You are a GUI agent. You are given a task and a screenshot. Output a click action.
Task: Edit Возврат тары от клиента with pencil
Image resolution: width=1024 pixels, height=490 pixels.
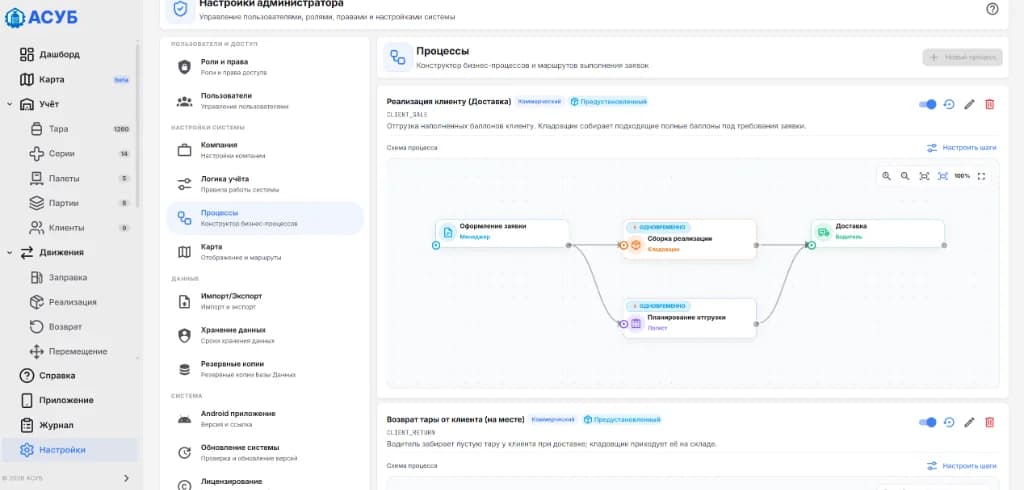pos(969,423)
